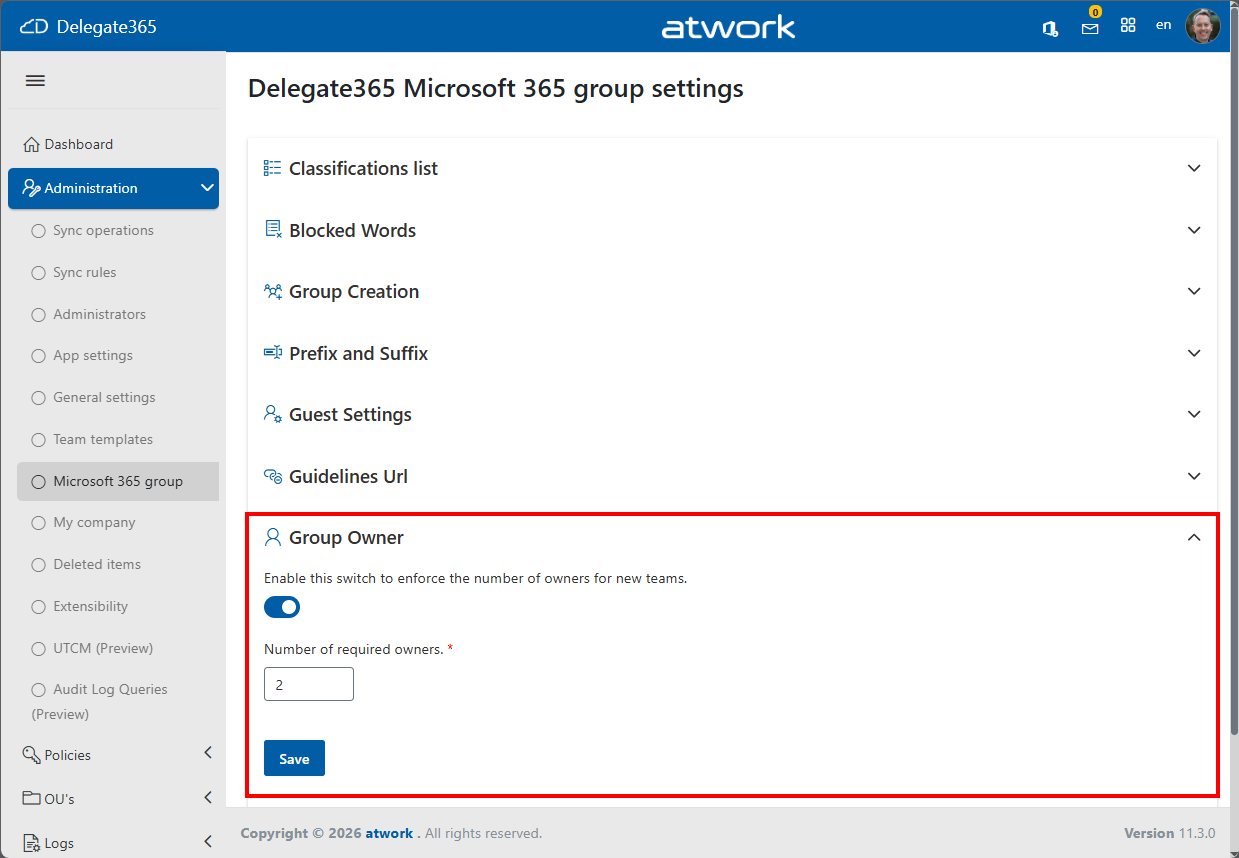Image resolution: width=1239 pixels, height=858 pixels.
Task: Select the Administrators radio bullet
Action: coord(39,315)
